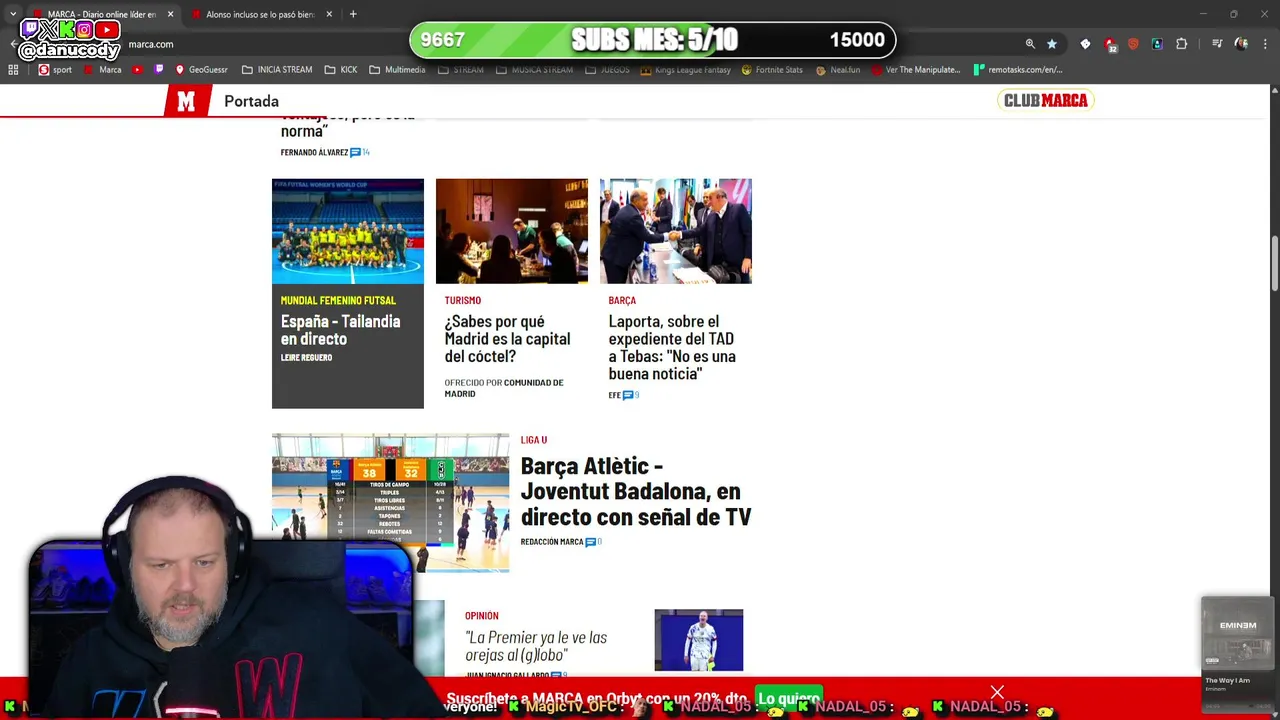The image size is (1280, 720).
Task: Open the women's futsal team thumbnail
Action: click(348, 231)
